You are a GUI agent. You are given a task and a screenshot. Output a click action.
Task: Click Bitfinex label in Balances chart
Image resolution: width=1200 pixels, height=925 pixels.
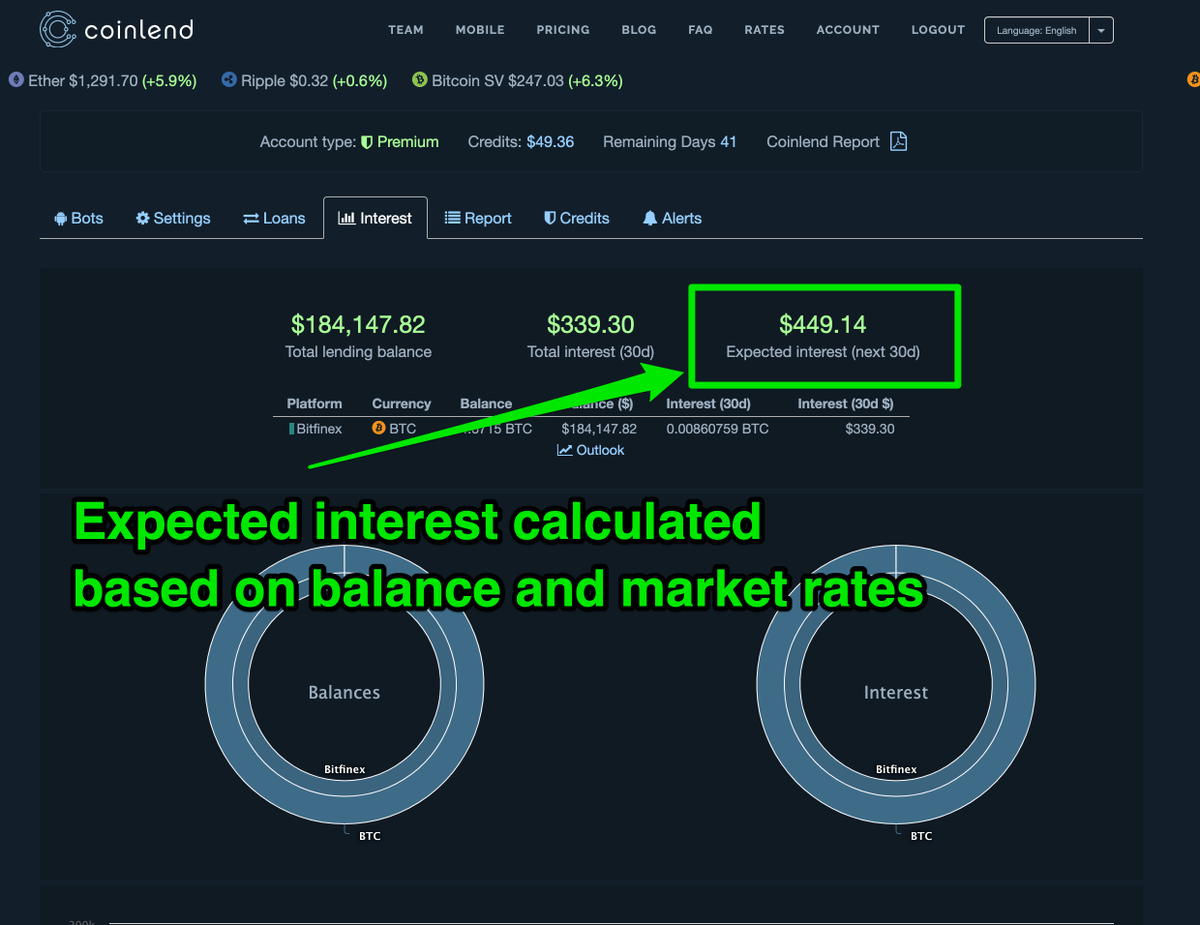coord(344,769)
